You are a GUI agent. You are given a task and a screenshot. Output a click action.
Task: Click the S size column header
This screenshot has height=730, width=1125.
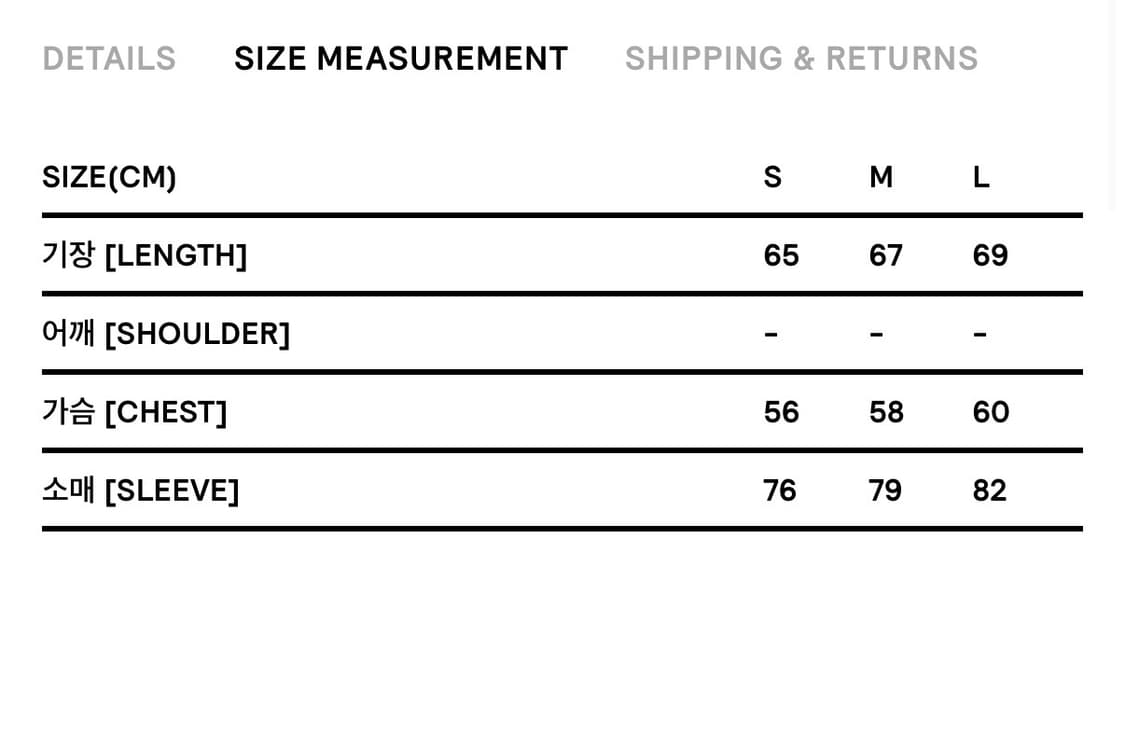tap(772, 177)
